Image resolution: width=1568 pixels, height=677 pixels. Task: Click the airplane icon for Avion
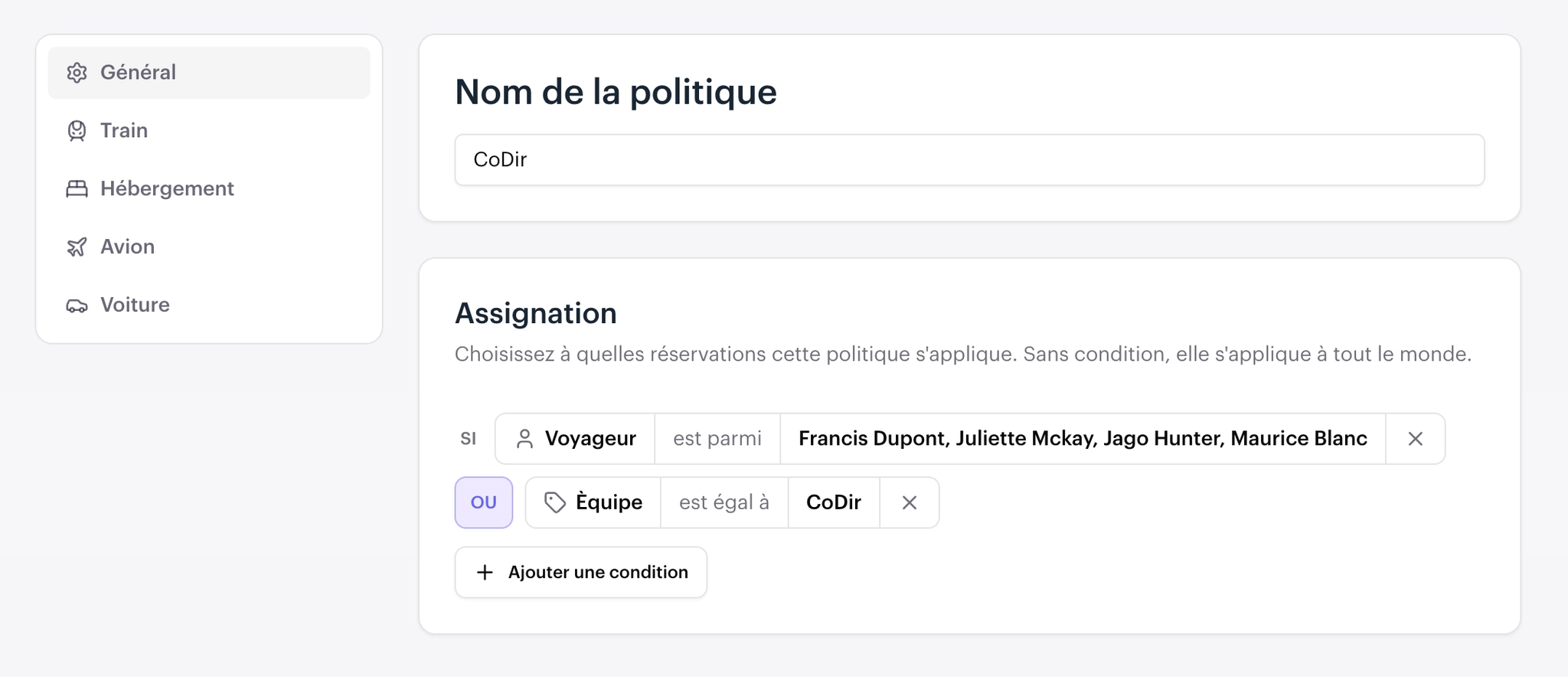click(x=77, y=247)
